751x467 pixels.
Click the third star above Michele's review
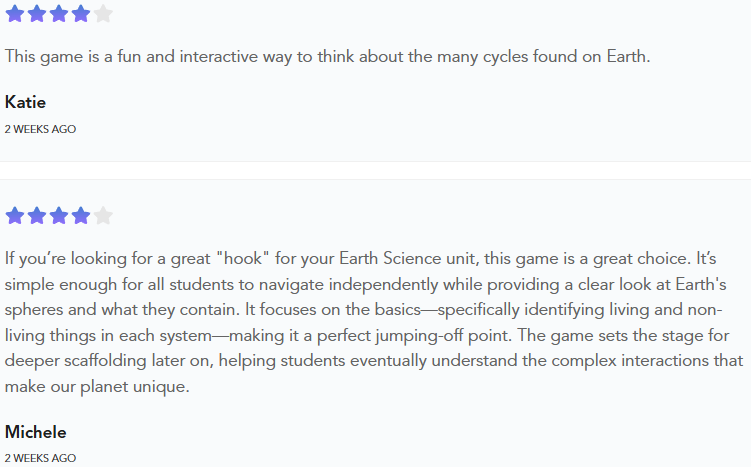59,216
